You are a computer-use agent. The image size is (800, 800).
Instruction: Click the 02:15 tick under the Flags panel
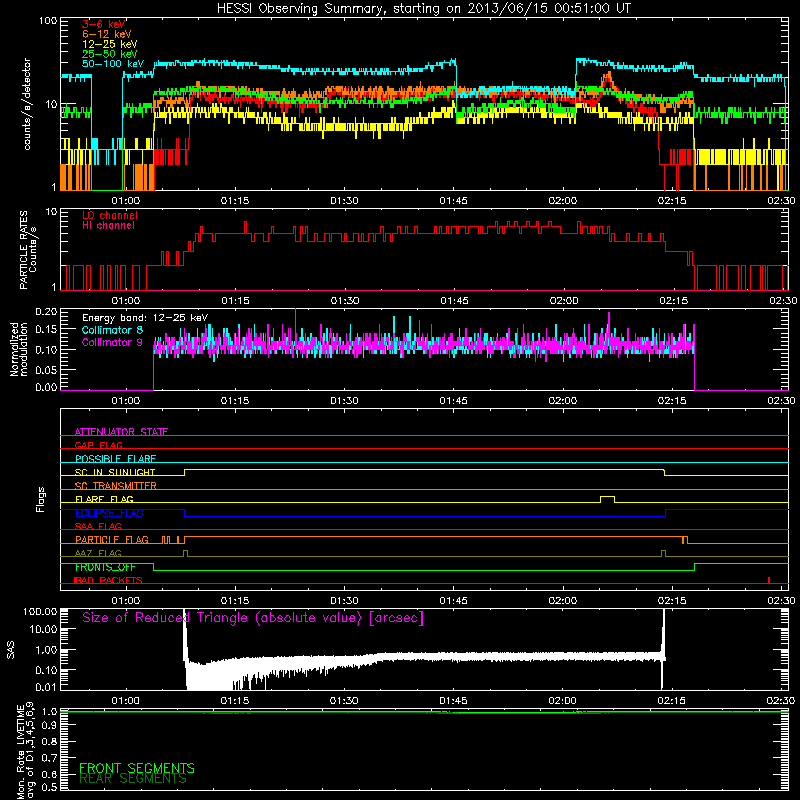[x=672, y=601]
